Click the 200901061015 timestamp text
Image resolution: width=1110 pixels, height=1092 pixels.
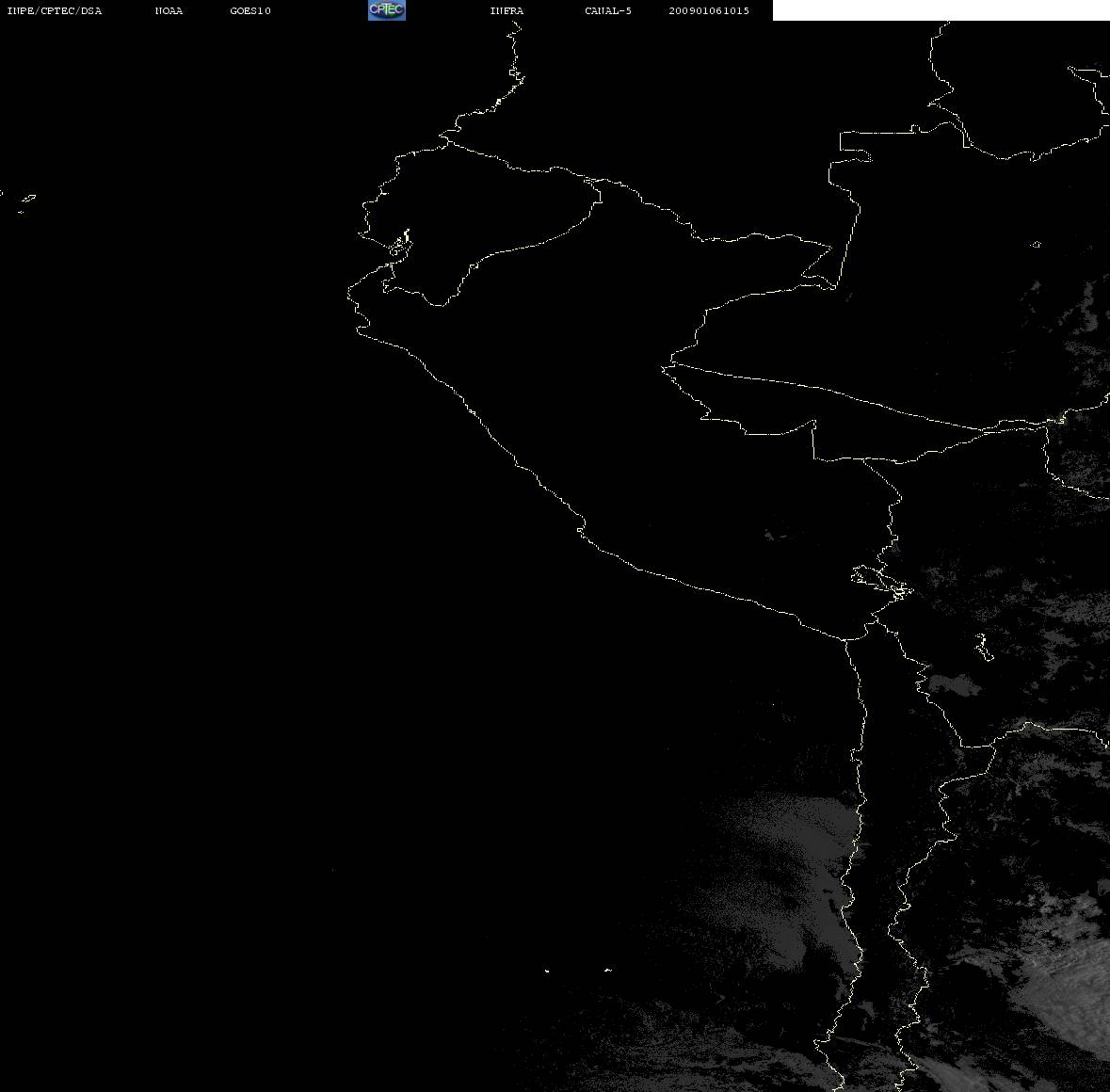click(x=709, y=10)
